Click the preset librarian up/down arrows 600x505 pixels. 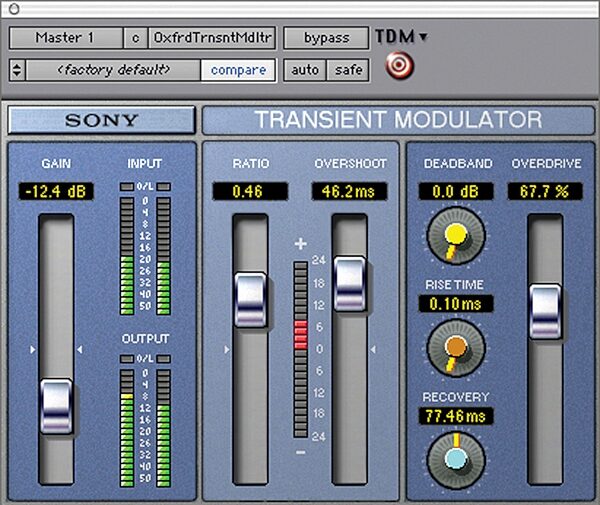(17, 70)
